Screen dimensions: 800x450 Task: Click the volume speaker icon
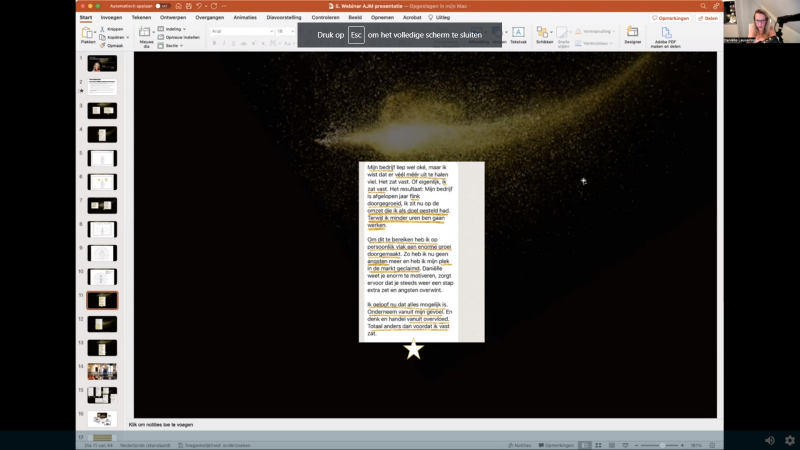click(x=769, y=440)
